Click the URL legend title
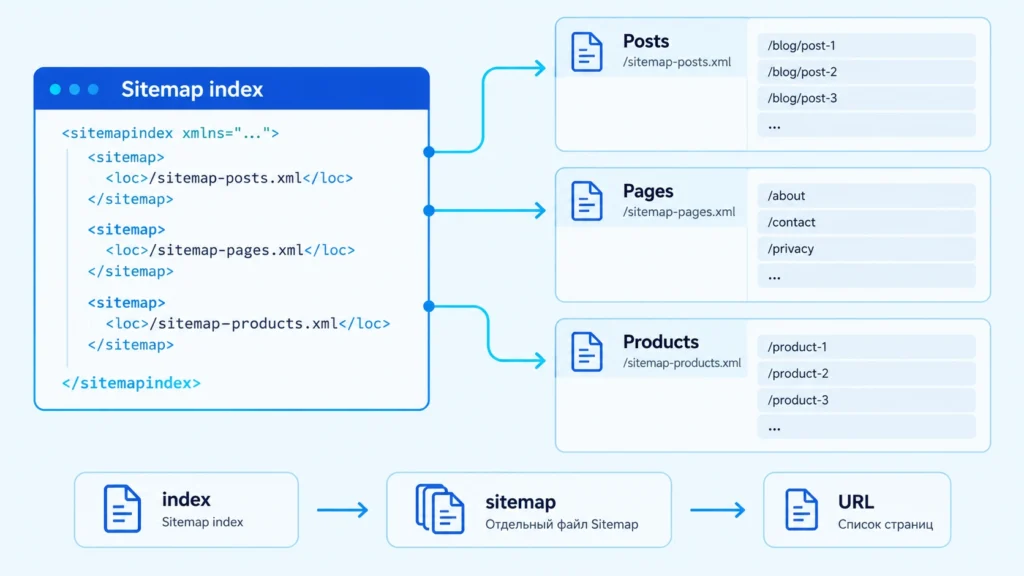Viewport: 1024px width, 576px height. coord(856,502)
